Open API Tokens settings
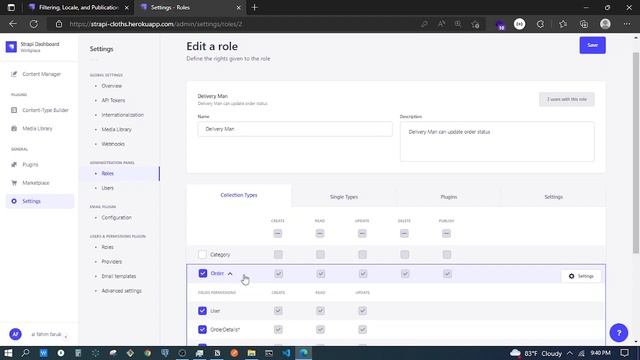 click(113, 100)
